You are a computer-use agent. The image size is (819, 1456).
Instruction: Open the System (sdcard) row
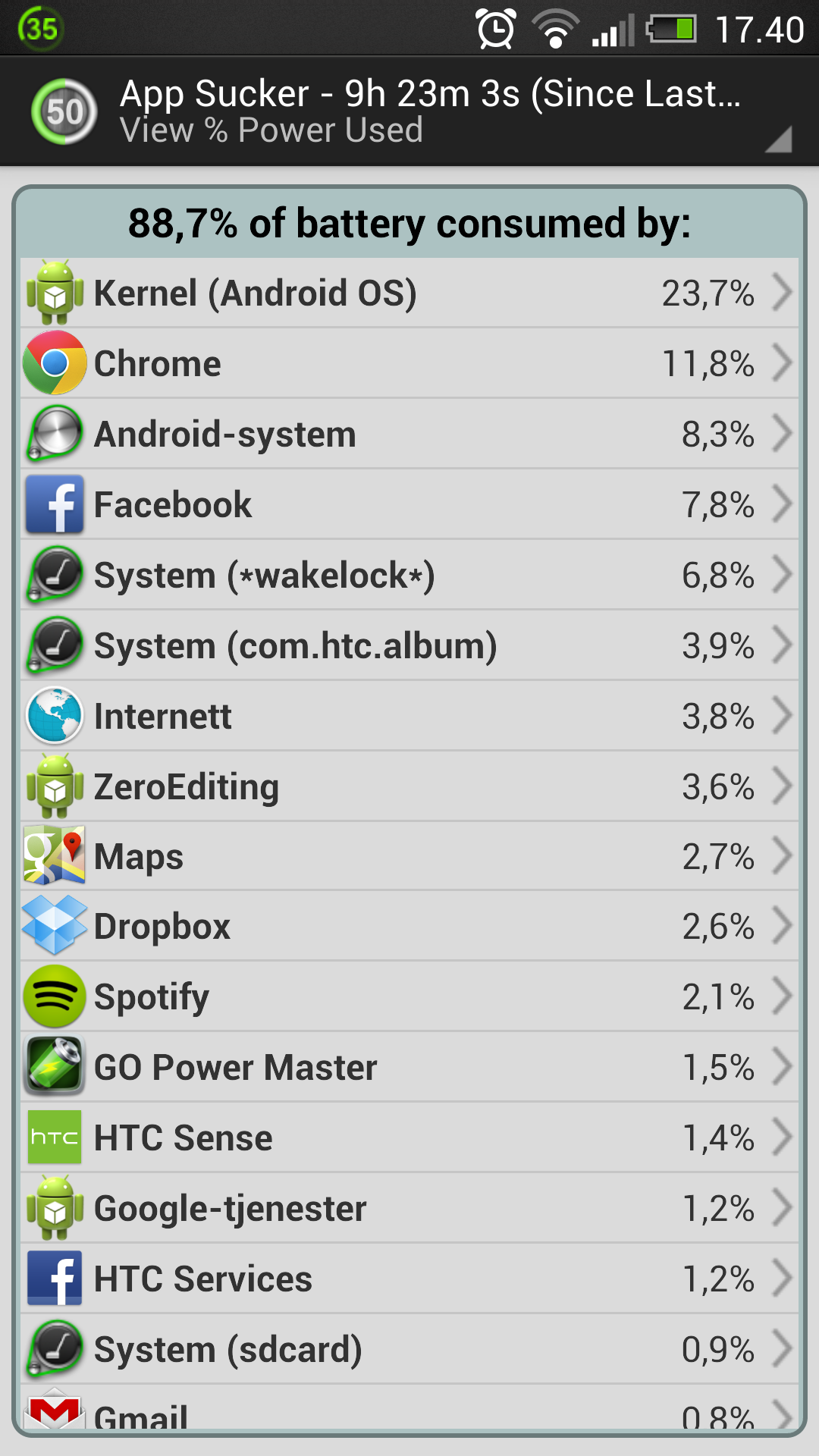point(409,1349)
